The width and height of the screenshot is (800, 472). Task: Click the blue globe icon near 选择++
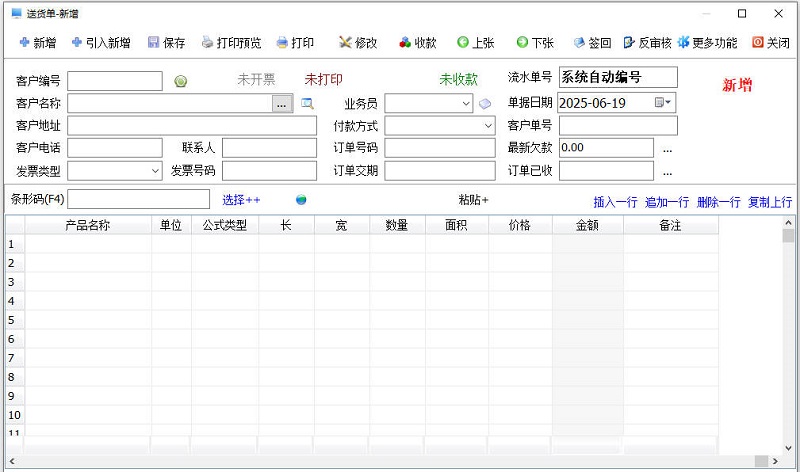click(x=301, y=200)
